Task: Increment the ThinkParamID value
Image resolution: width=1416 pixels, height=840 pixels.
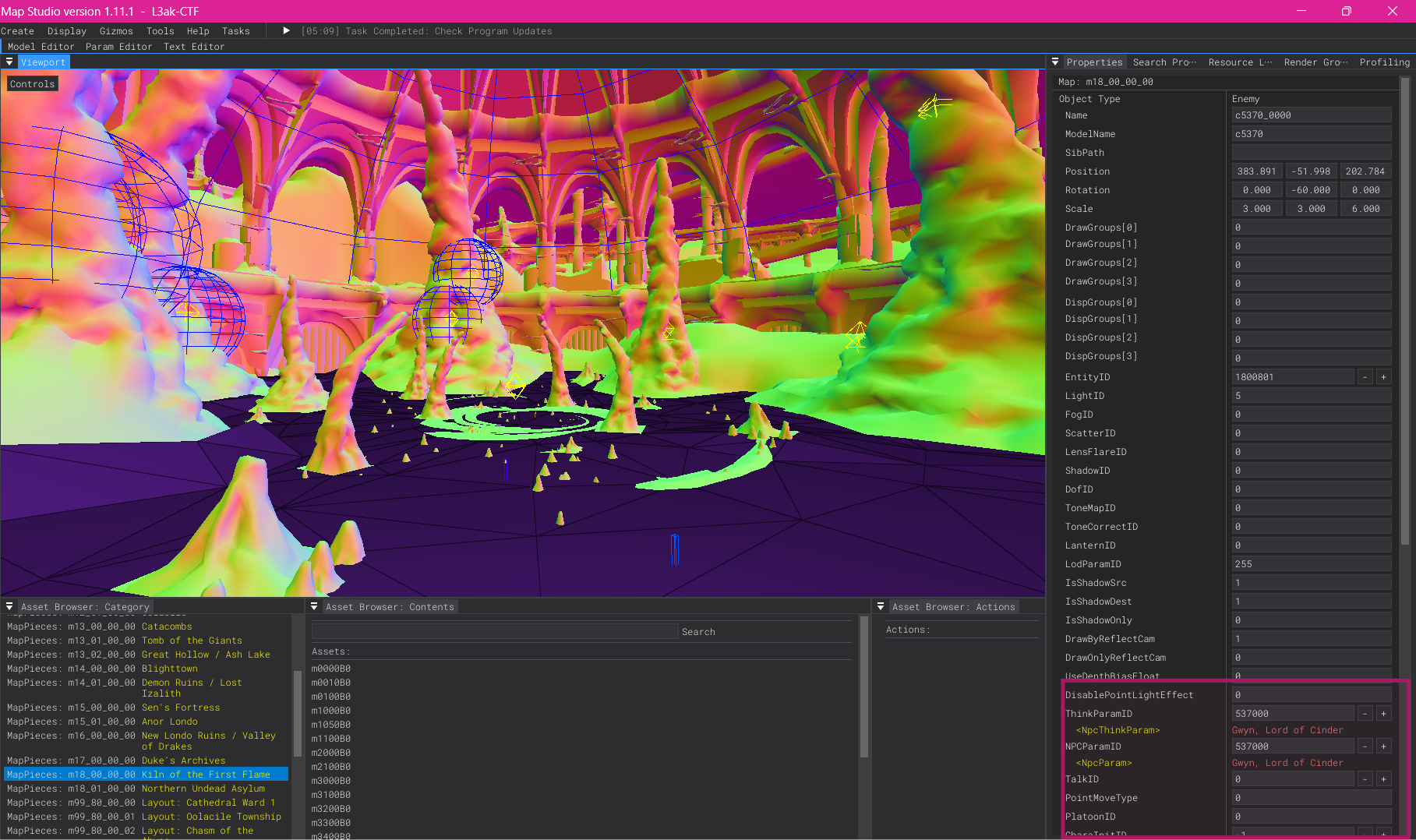Action: (x=1384, y=714)
